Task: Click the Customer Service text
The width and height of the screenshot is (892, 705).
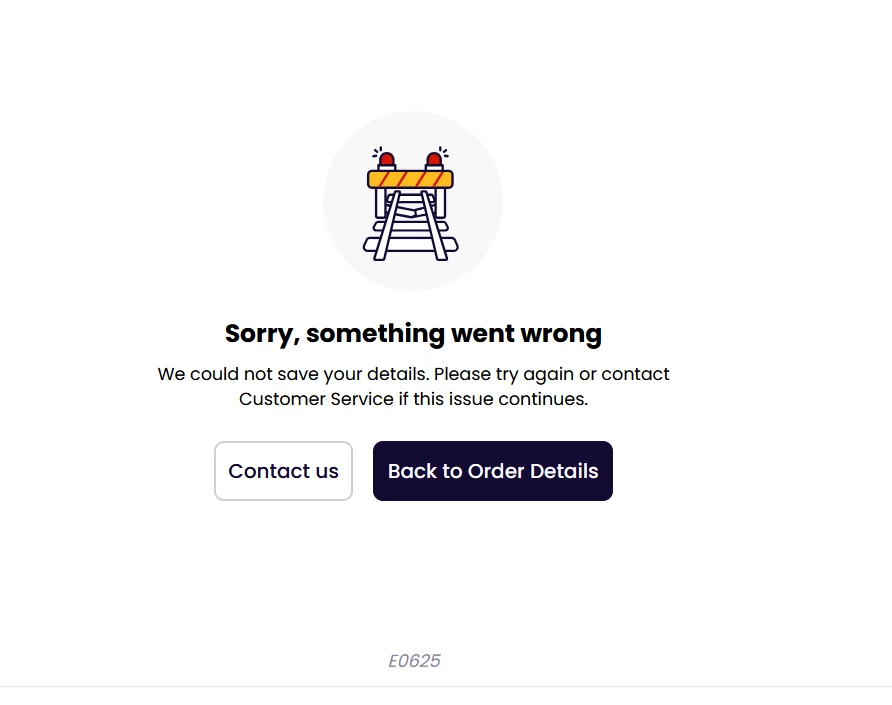Action: (x=316, y=399)
